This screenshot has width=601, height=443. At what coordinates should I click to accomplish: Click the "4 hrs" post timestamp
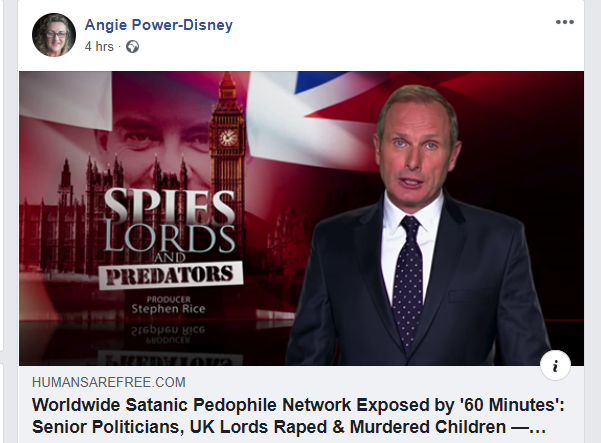(x=99, y=47)
